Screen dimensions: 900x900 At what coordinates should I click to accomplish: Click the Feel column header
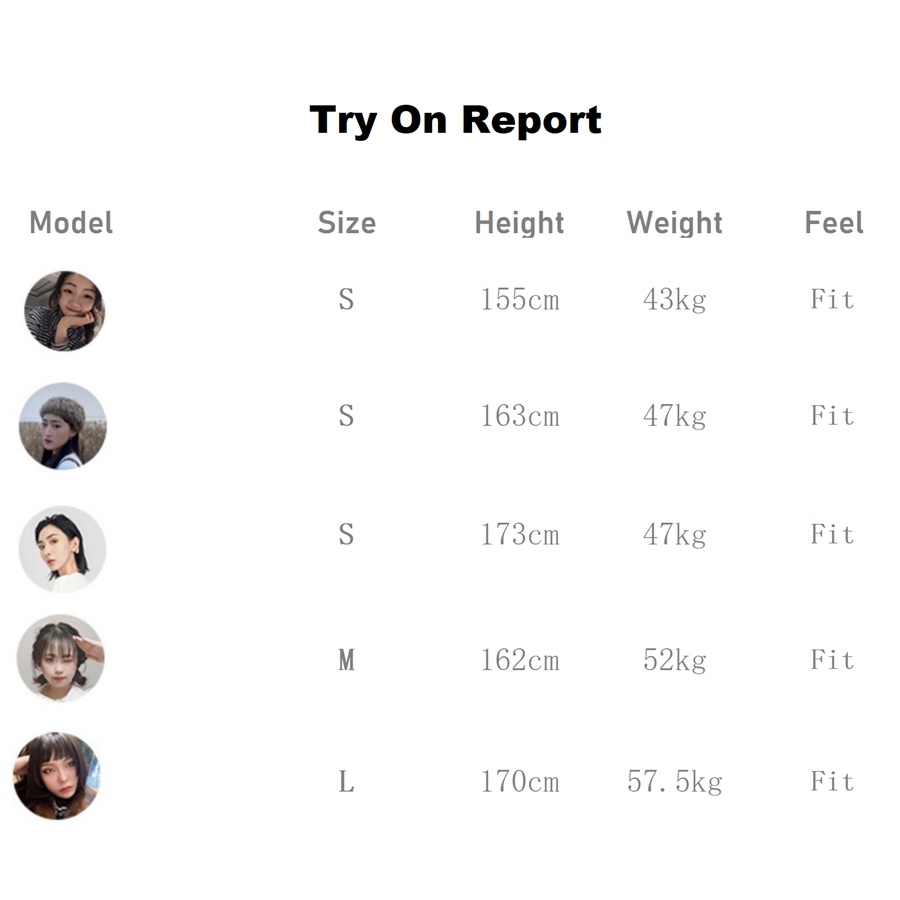[x=833, y=222]
